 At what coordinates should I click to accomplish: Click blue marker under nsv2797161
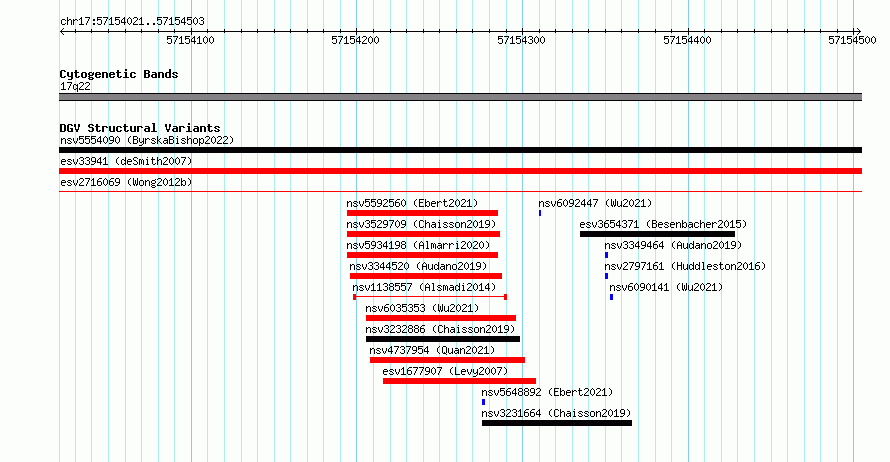click(x=606, y=276)
